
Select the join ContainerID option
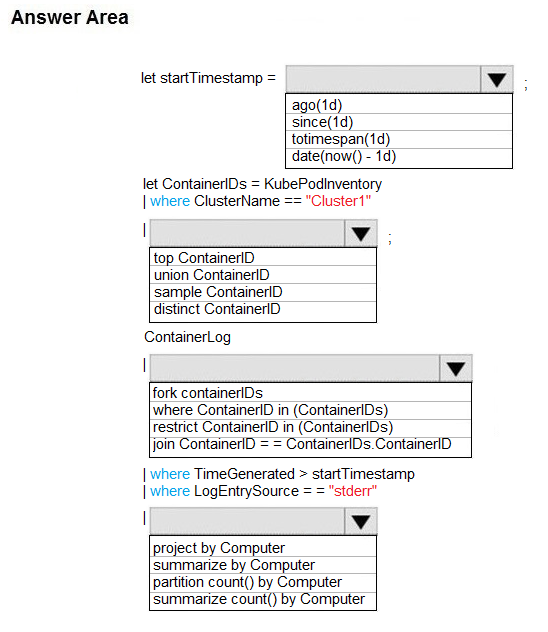[x=310, y=446]
